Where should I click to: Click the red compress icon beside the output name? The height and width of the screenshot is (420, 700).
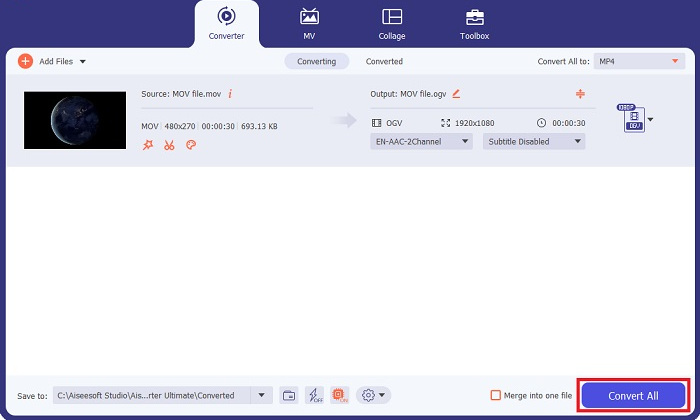coord(579,94)
